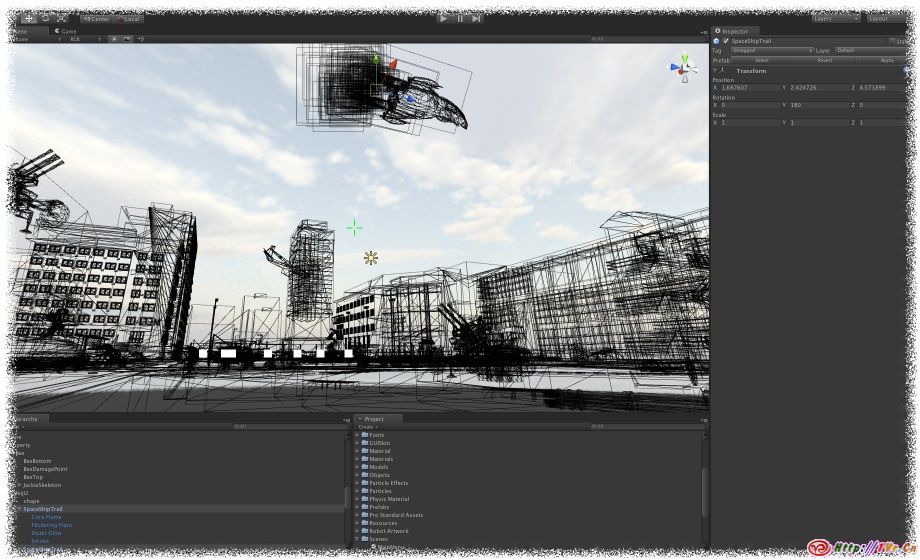920x560 pixels.
Task: Toggle the Center pivot mode button
Action: [x=97, y=18]
